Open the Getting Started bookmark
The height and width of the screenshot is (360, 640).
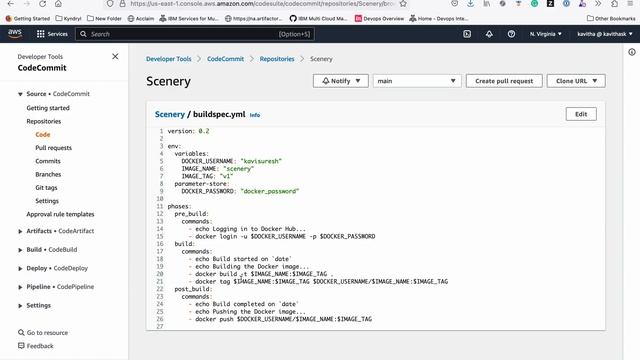[28, 18]
